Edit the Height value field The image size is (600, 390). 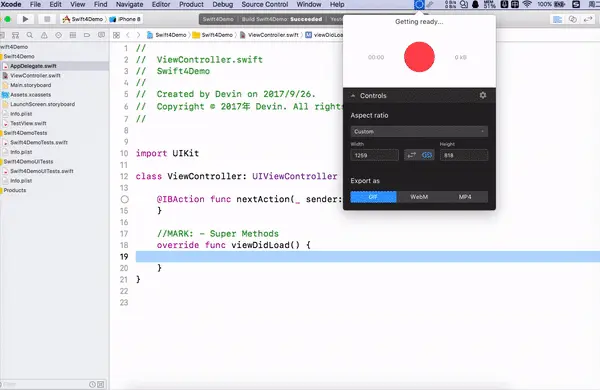(464, 155)
